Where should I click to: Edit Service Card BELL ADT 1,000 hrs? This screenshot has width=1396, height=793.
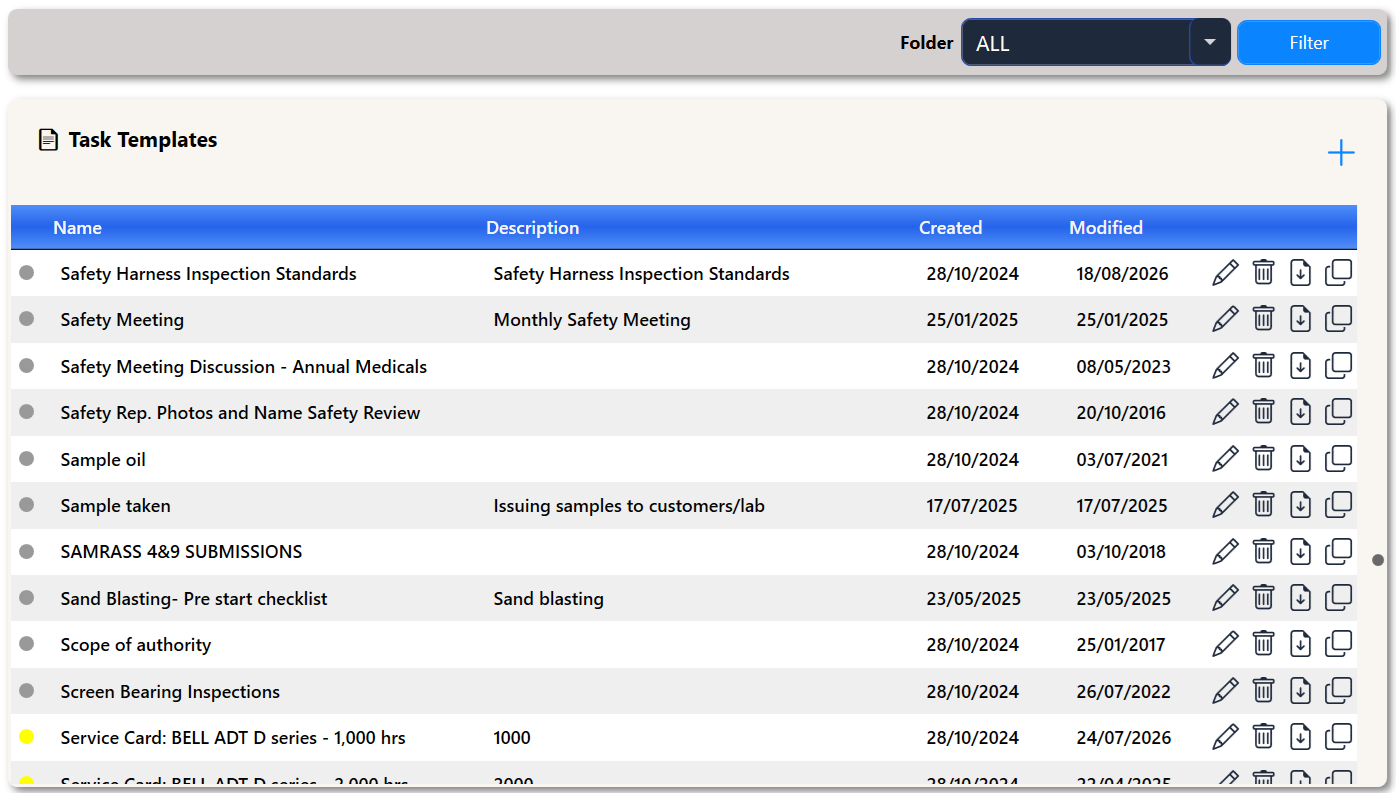[1225, 737]
